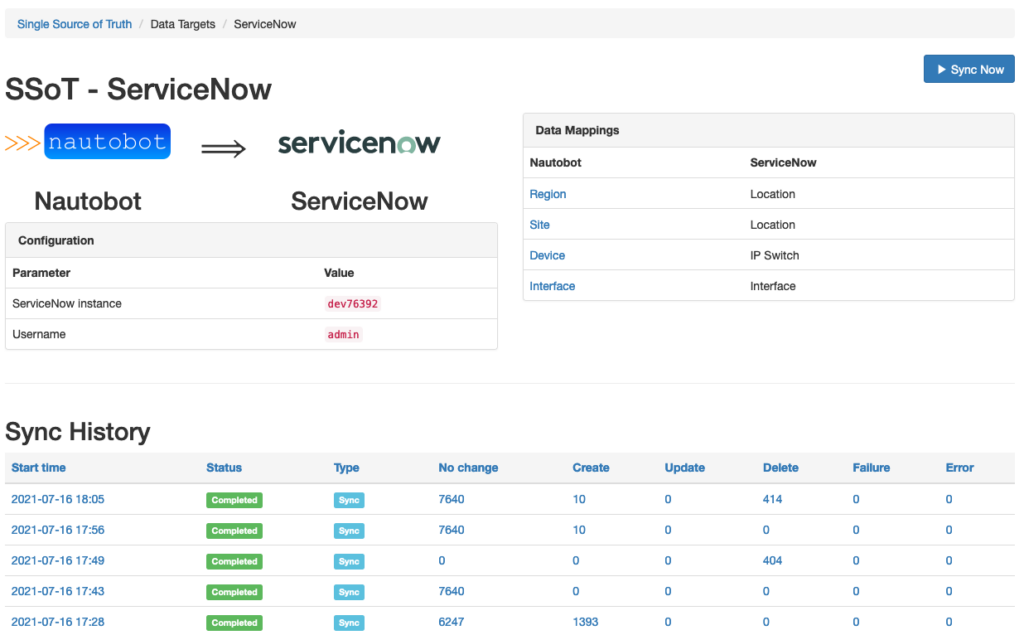Click Sync type badge for 17:49 row
1024x635 pixels.
(x=349, y=561)
